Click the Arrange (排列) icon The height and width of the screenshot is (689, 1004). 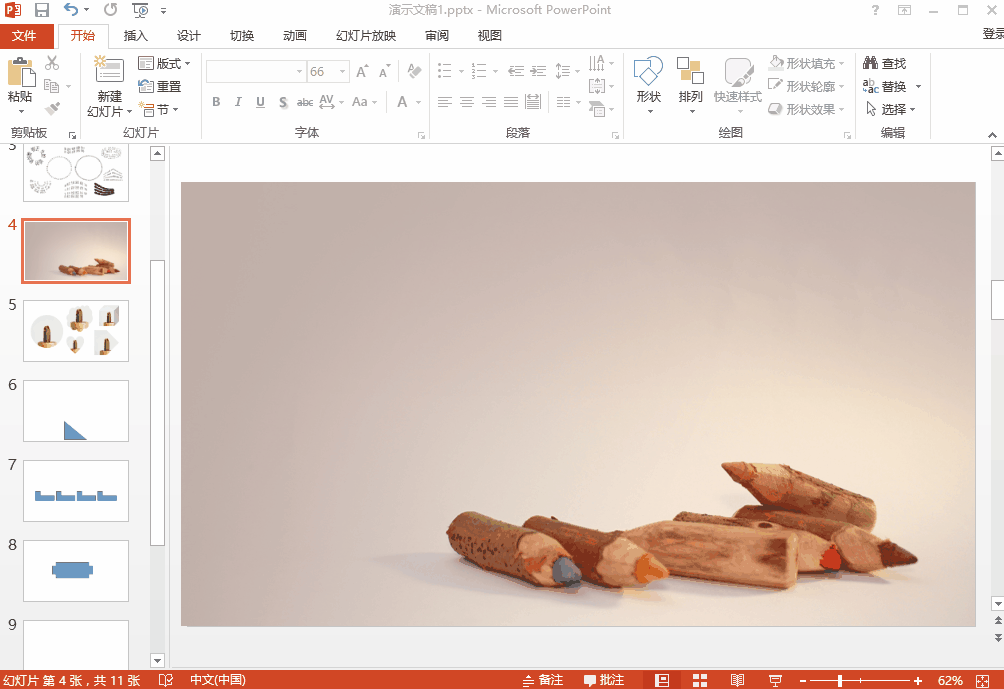[690, 74]
